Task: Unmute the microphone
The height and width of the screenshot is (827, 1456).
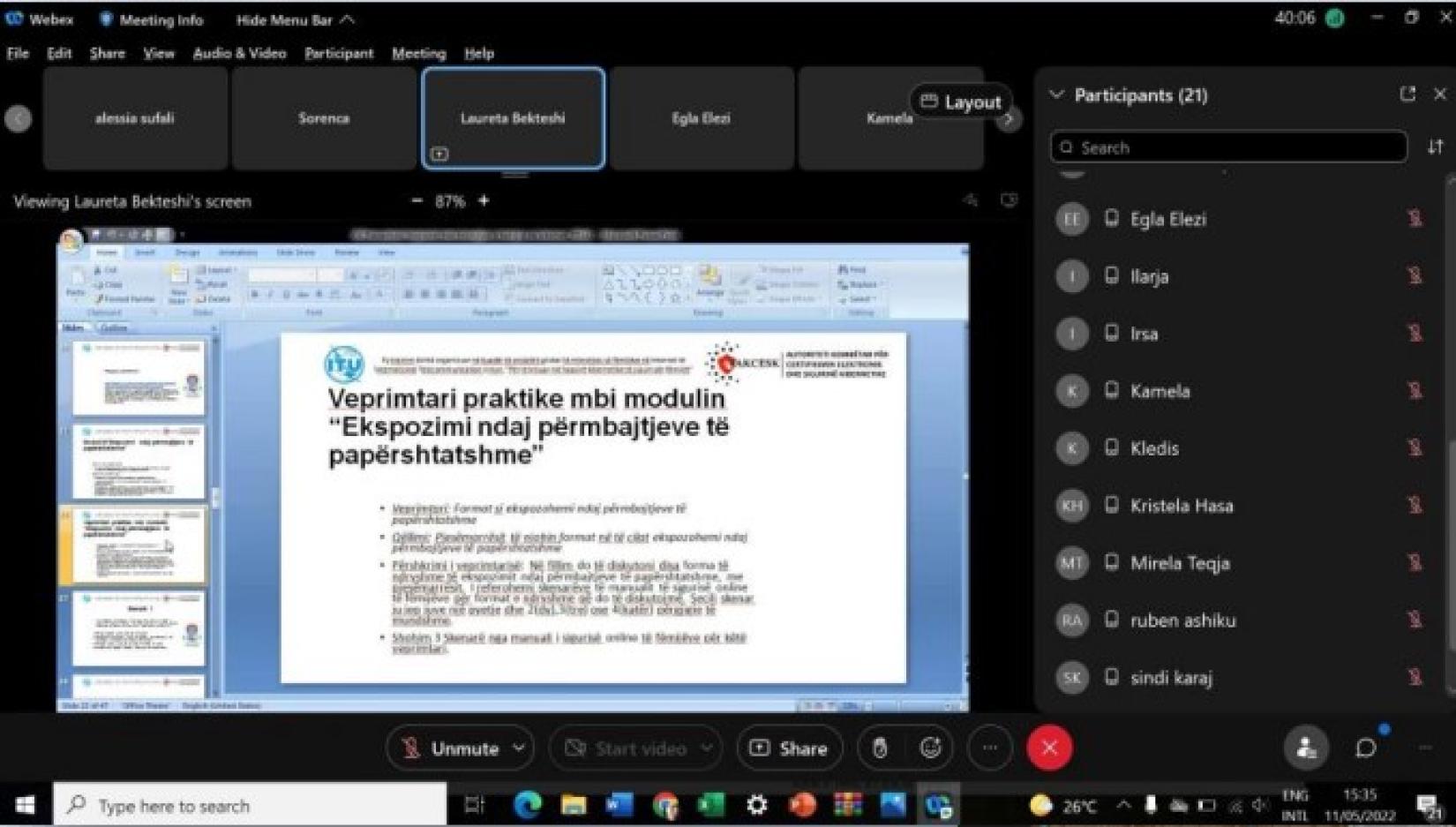Action: click(450, 748)
